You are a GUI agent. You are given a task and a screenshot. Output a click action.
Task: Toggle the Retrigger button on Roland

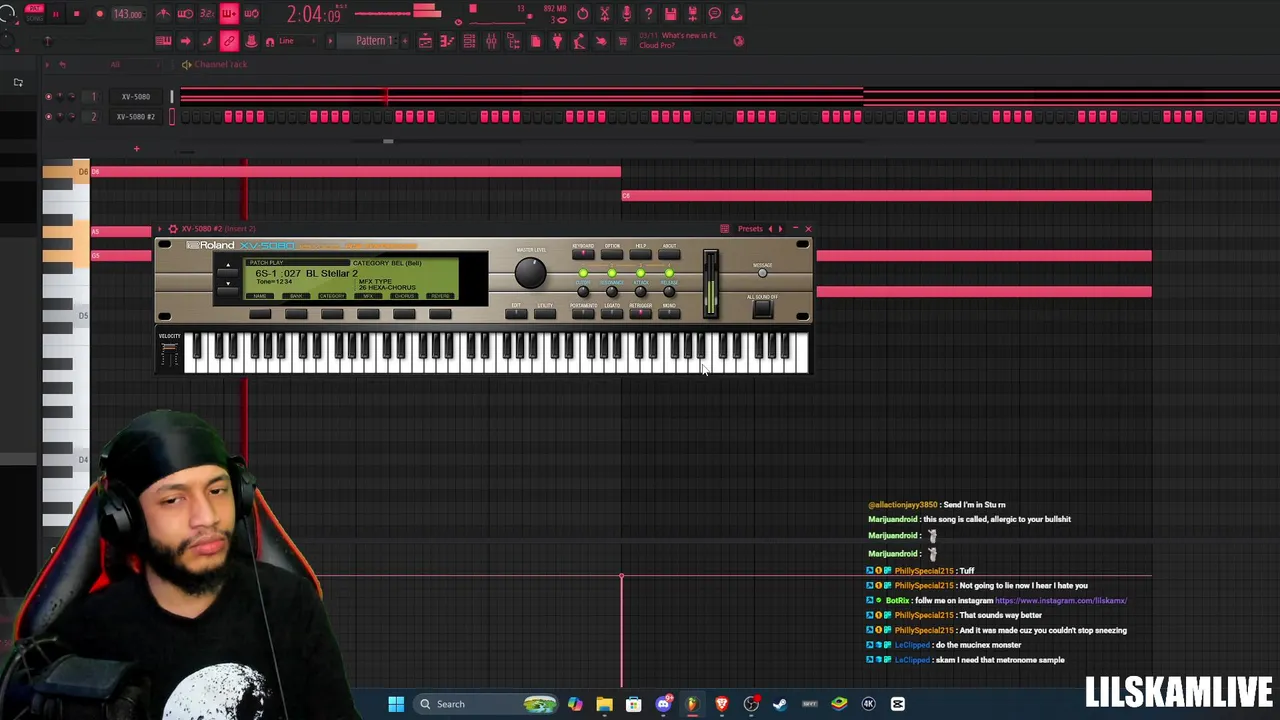[640, 314]
